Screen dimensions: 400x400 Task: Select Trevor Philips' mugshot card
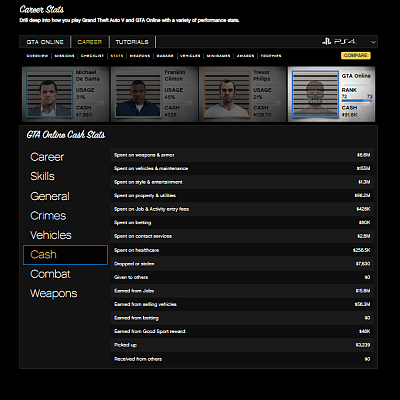pyautogui.click(x=242, y=94)
